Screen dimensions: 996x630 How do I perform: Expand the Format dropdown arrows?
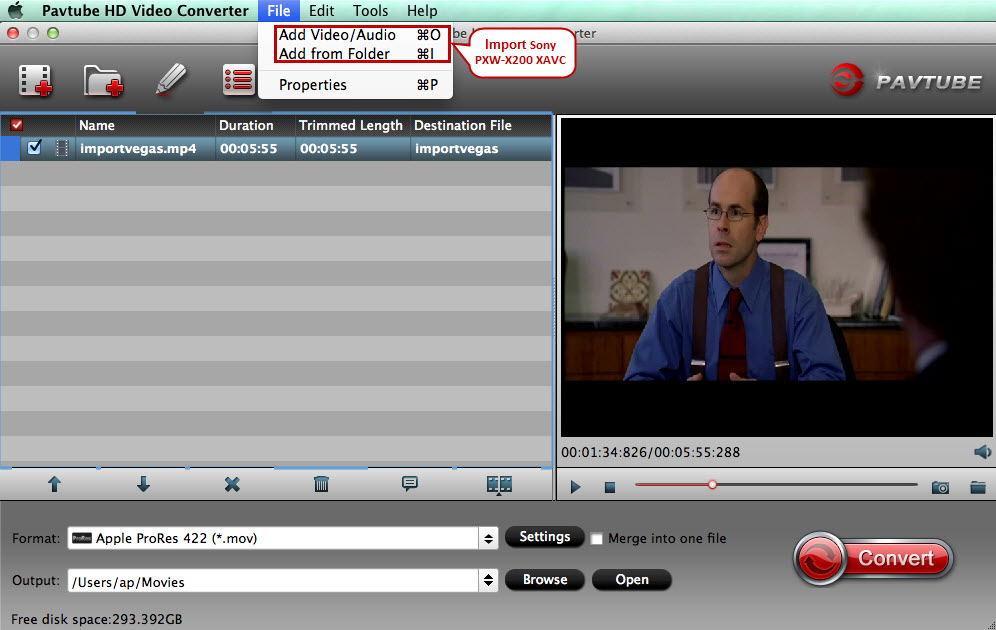pos(488,539)
